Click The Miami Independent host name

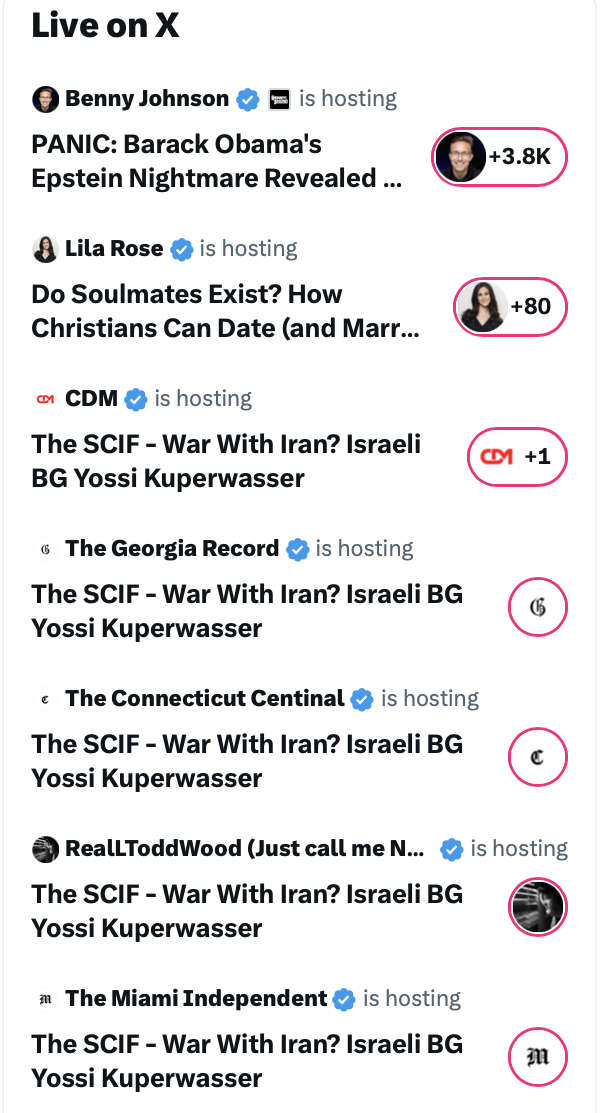pyautogui.click(x=196, y=999)
